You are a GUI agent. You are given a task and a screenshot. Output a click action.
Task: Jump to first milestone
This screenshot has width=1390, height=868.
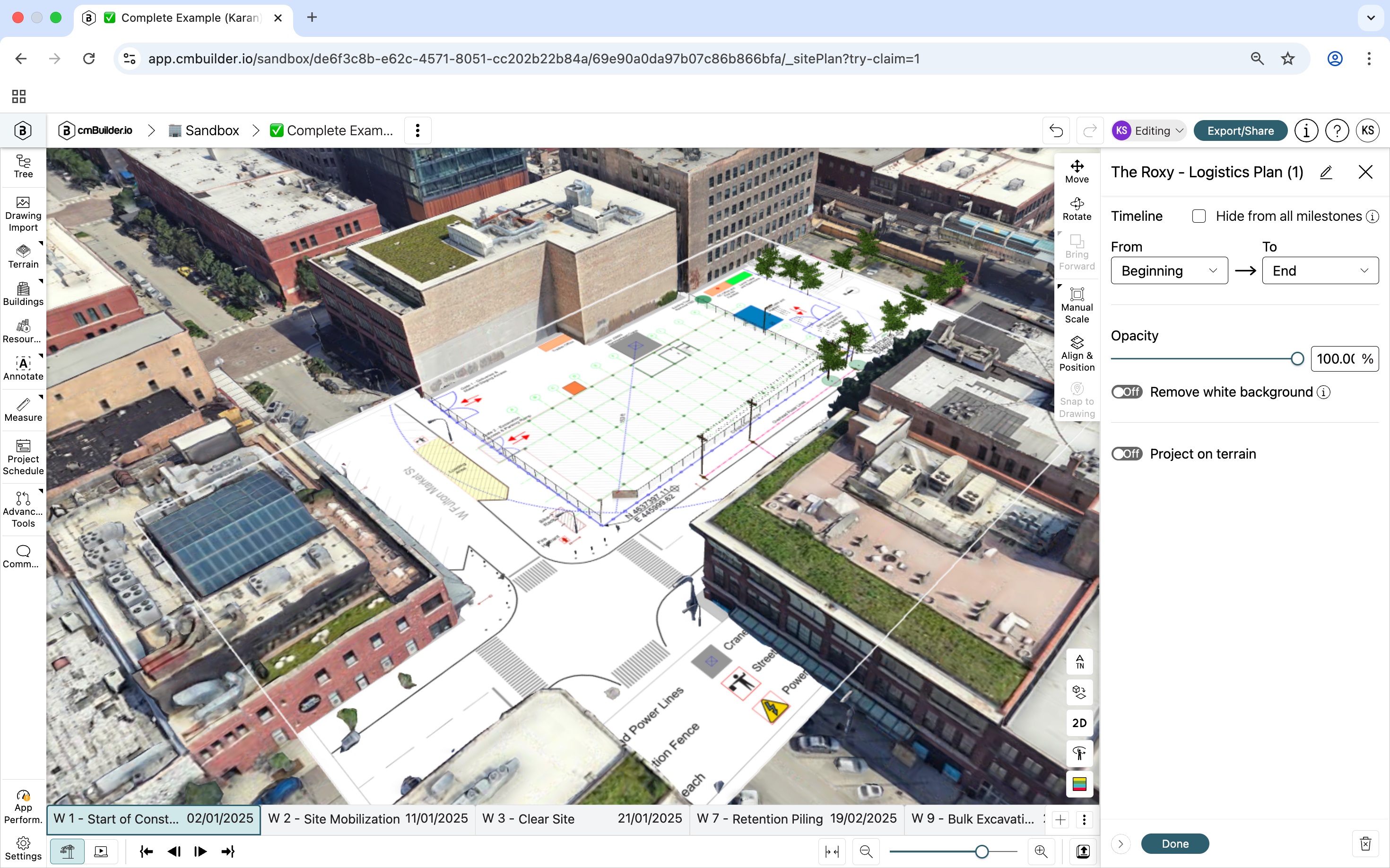[x=147, y=851]
